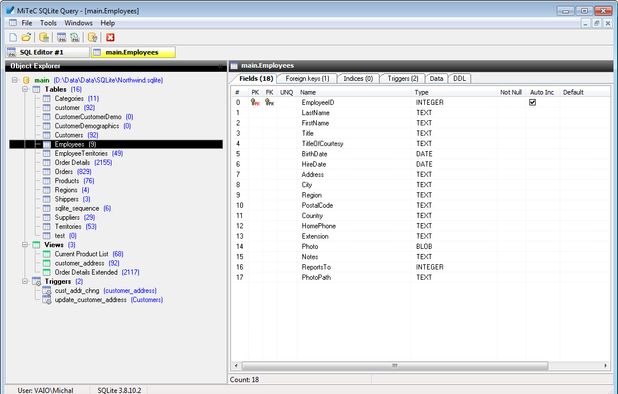Screen dimensions: 618x394
Task: Click the primary key icon for EmployeeID
Action: 255,102
